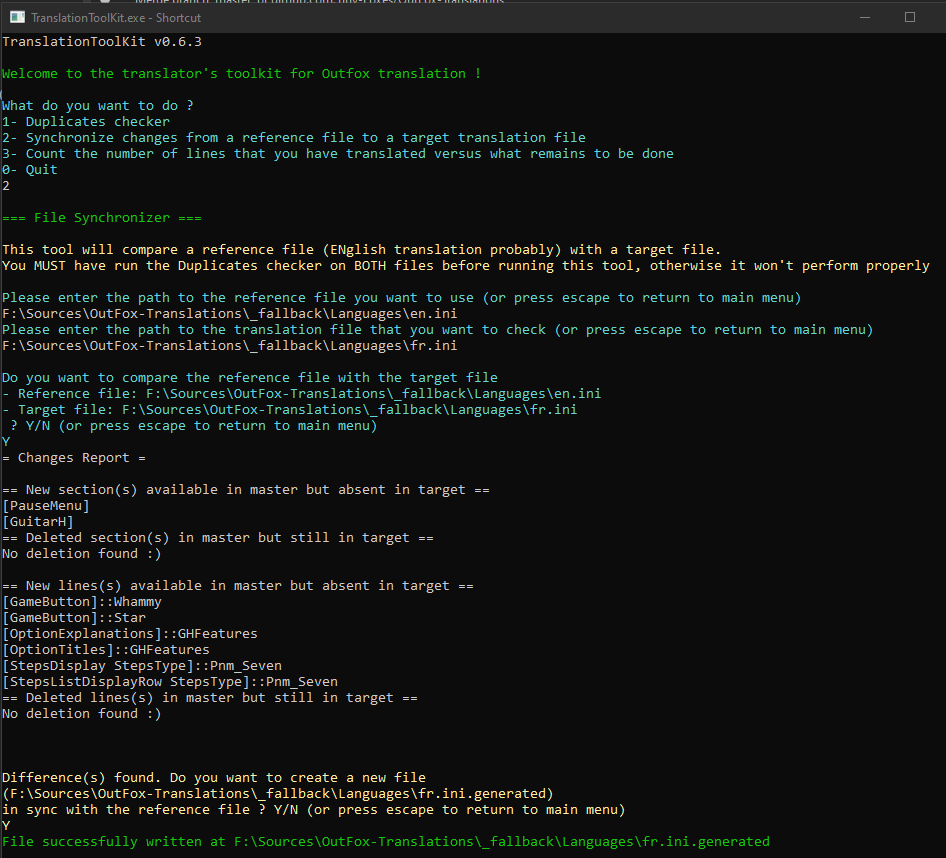This screenshot has width=946, height=858.
Task: Click the '[GameButton]::Whammy' line
Action: pyautogui.click(x=82, y=601)
